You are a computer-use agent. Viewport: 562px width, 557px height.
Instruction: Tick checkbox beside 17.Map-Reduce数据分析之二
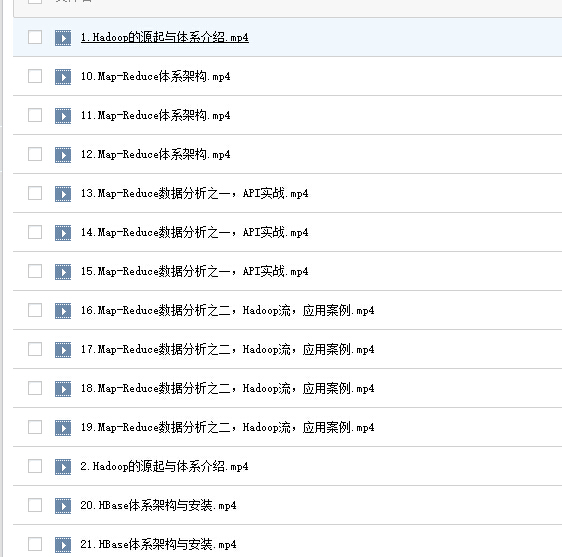click(x=35, y=349)
